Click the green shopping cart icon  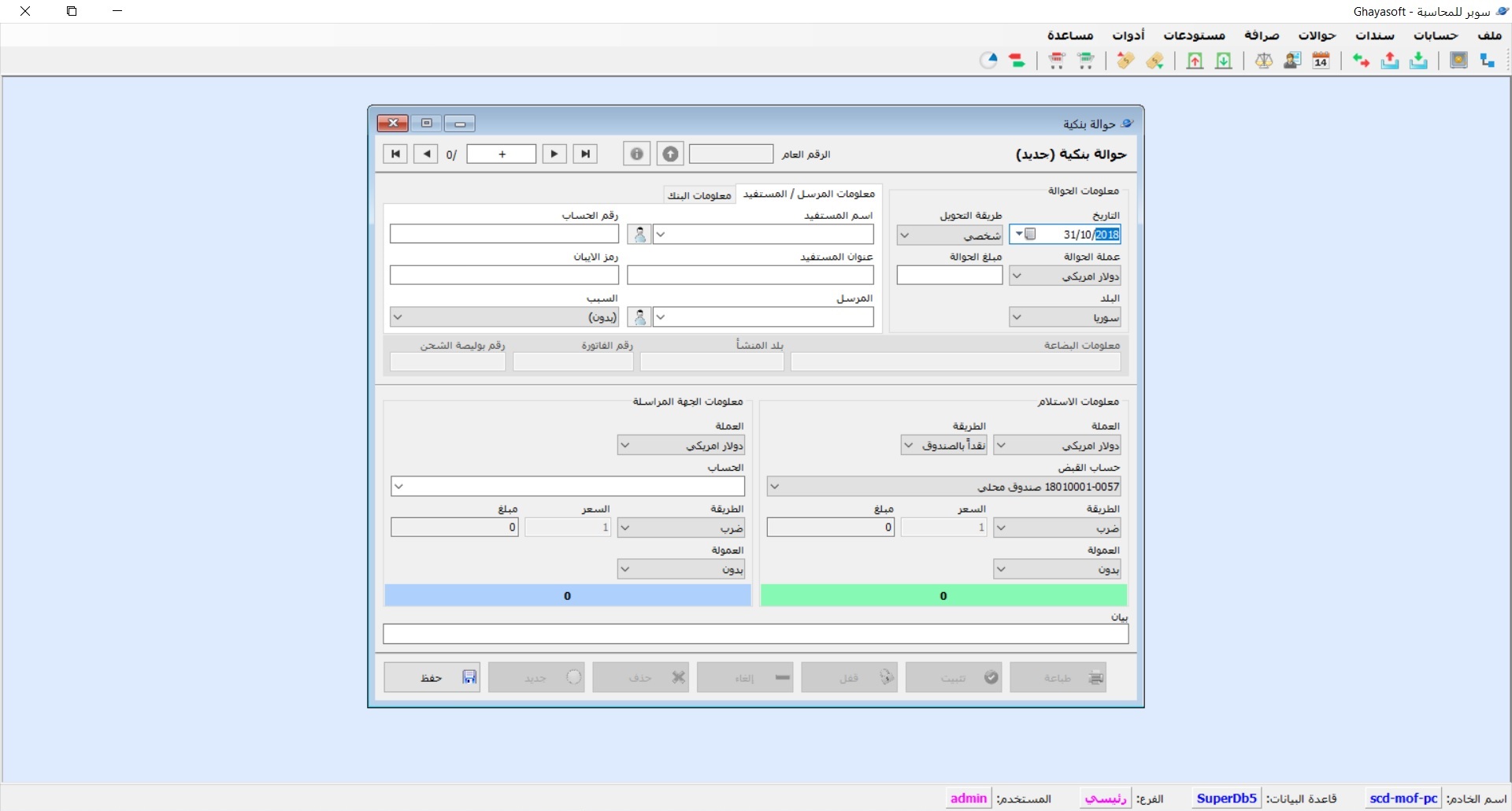tap(1086, 61)
